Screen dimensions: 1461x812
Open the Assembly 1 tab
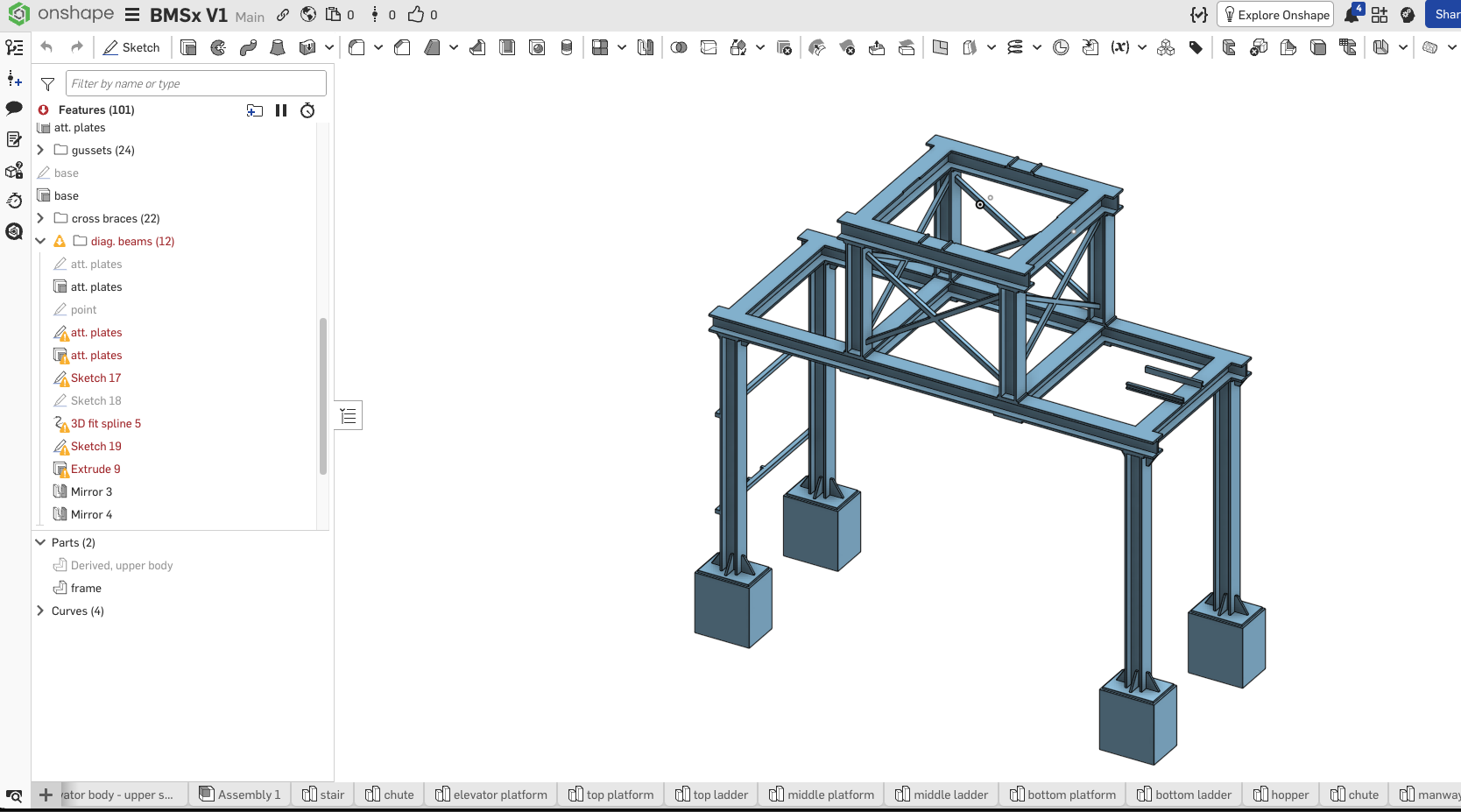240,794
